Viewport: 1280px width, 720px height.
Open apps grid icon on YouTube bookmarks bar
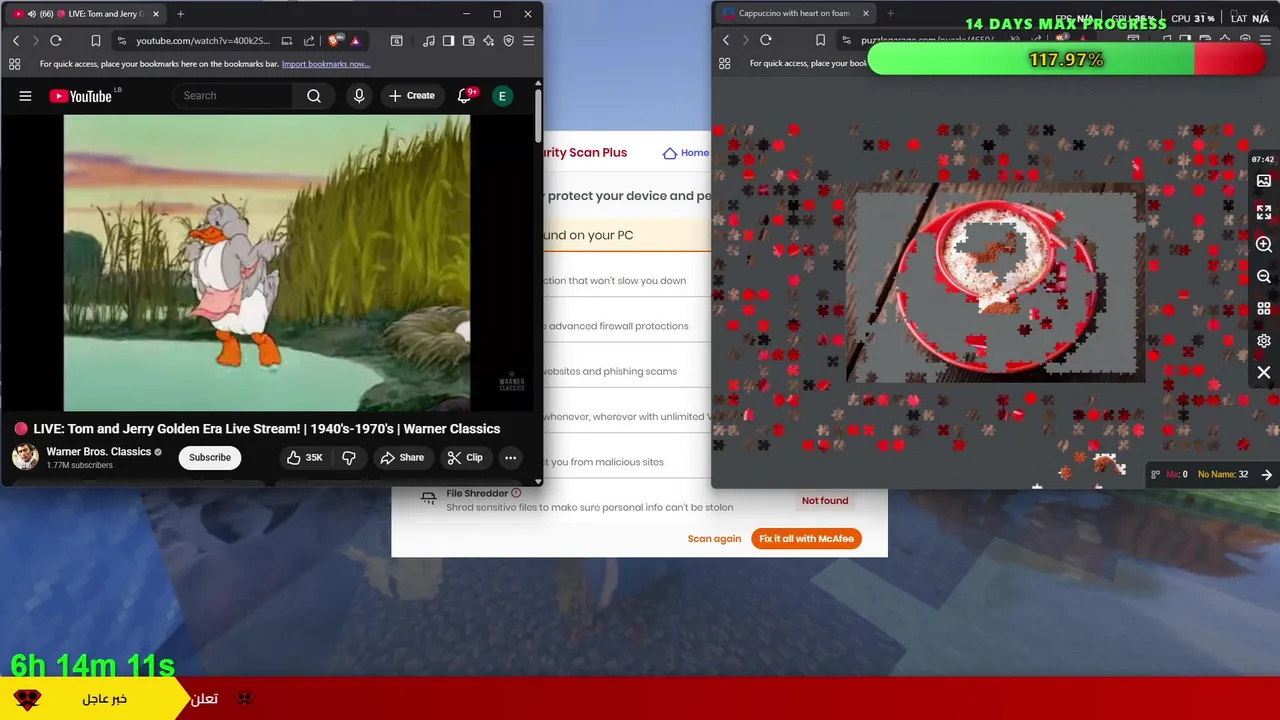tap(14, 64)
